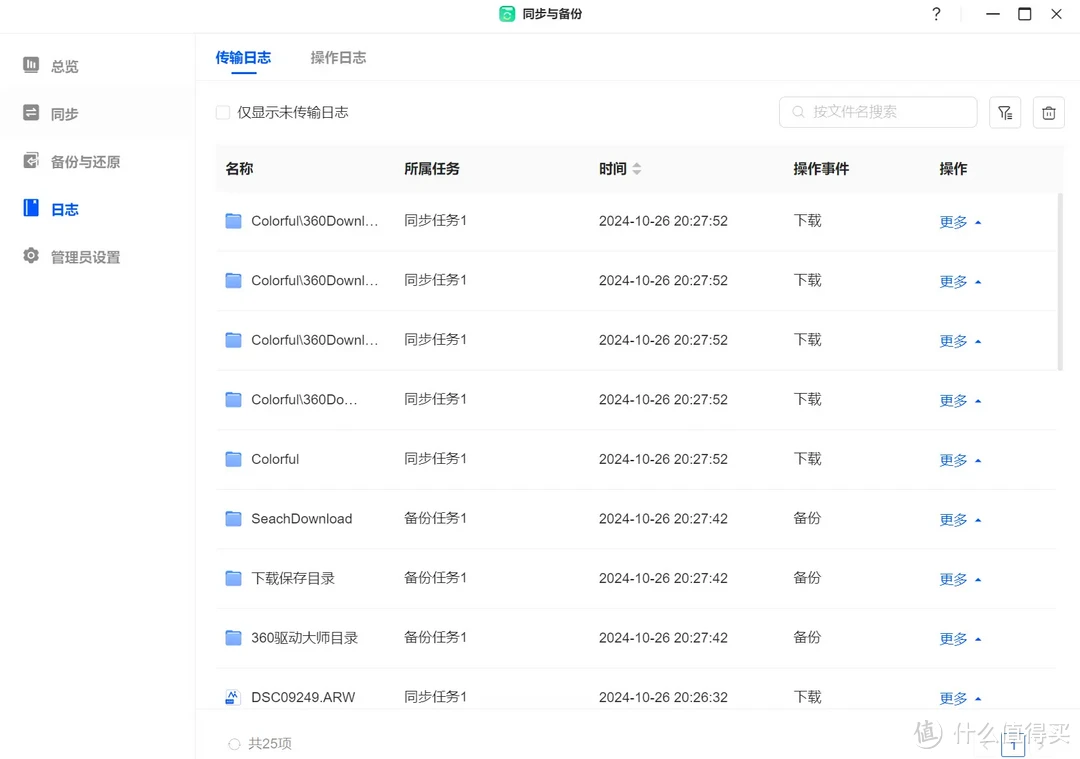Collapse 更多 options on SeachDownload row
1080x759 pixels.
957,519
